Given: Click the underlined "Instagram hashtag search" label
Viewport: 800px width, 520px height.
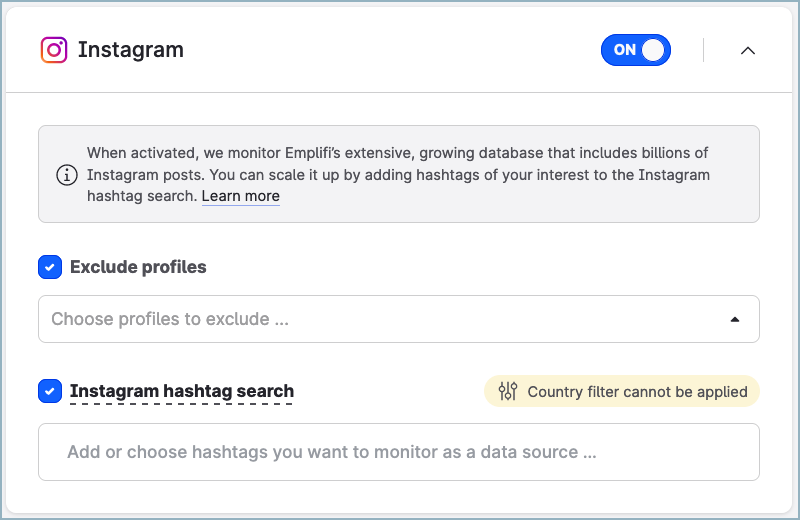Looking at the screenshot, I should pos(182,391).
